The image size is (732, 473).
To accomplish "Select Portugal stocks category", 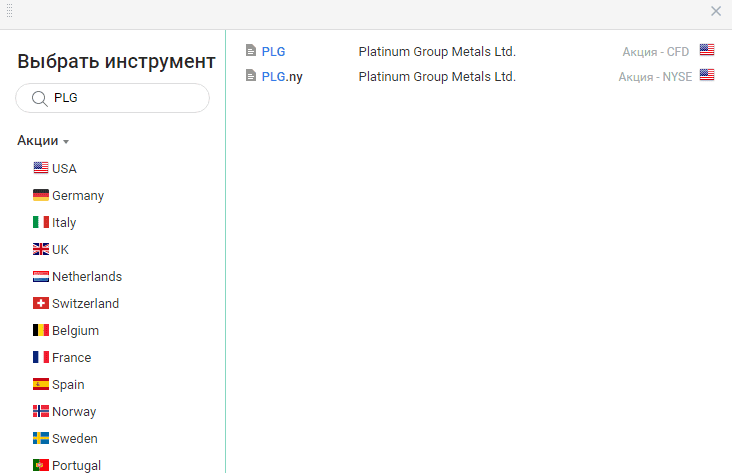I will pos(77,466).
